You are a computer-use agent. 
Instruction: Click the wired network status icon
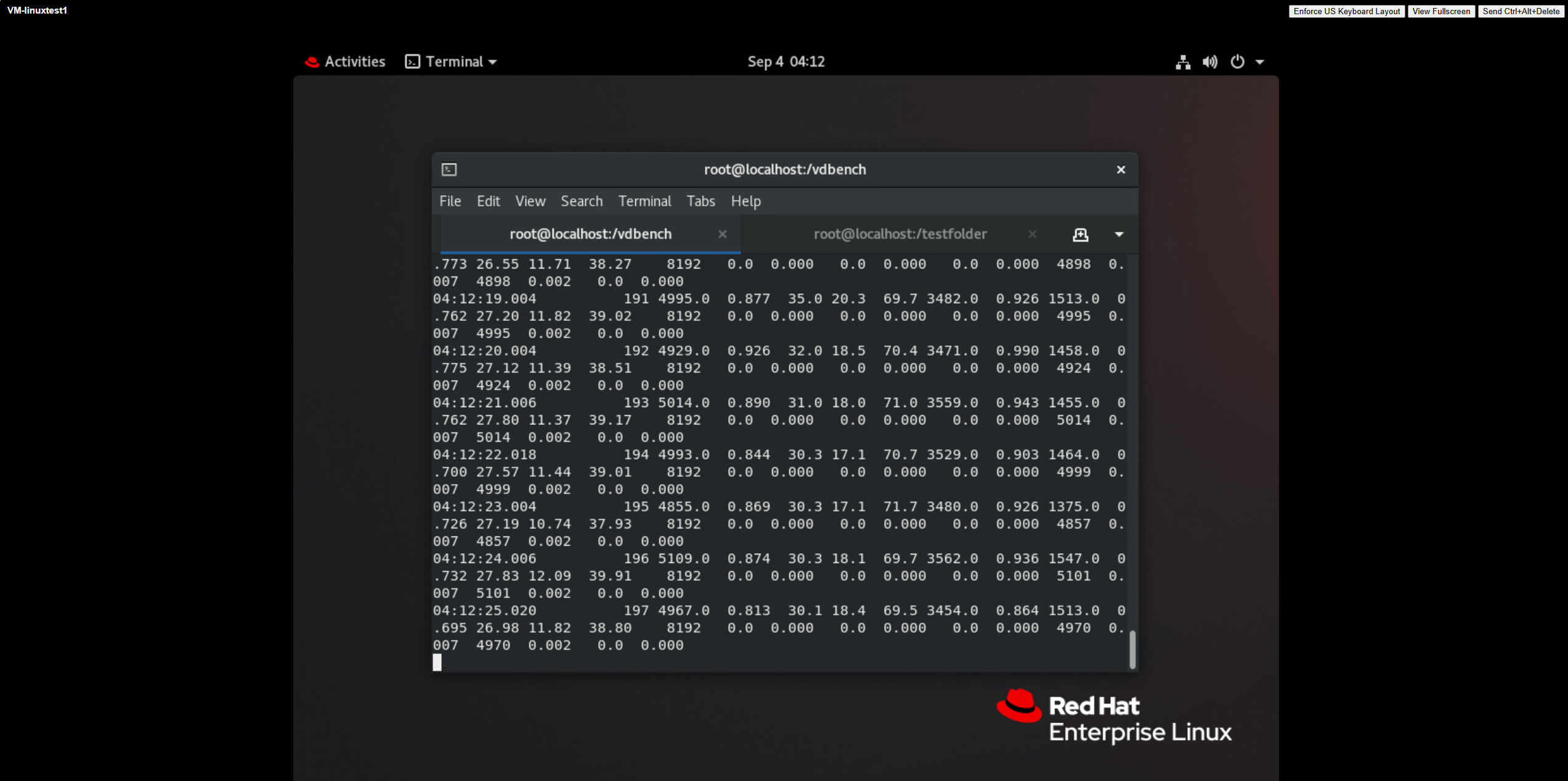(x=1182, y=62)
